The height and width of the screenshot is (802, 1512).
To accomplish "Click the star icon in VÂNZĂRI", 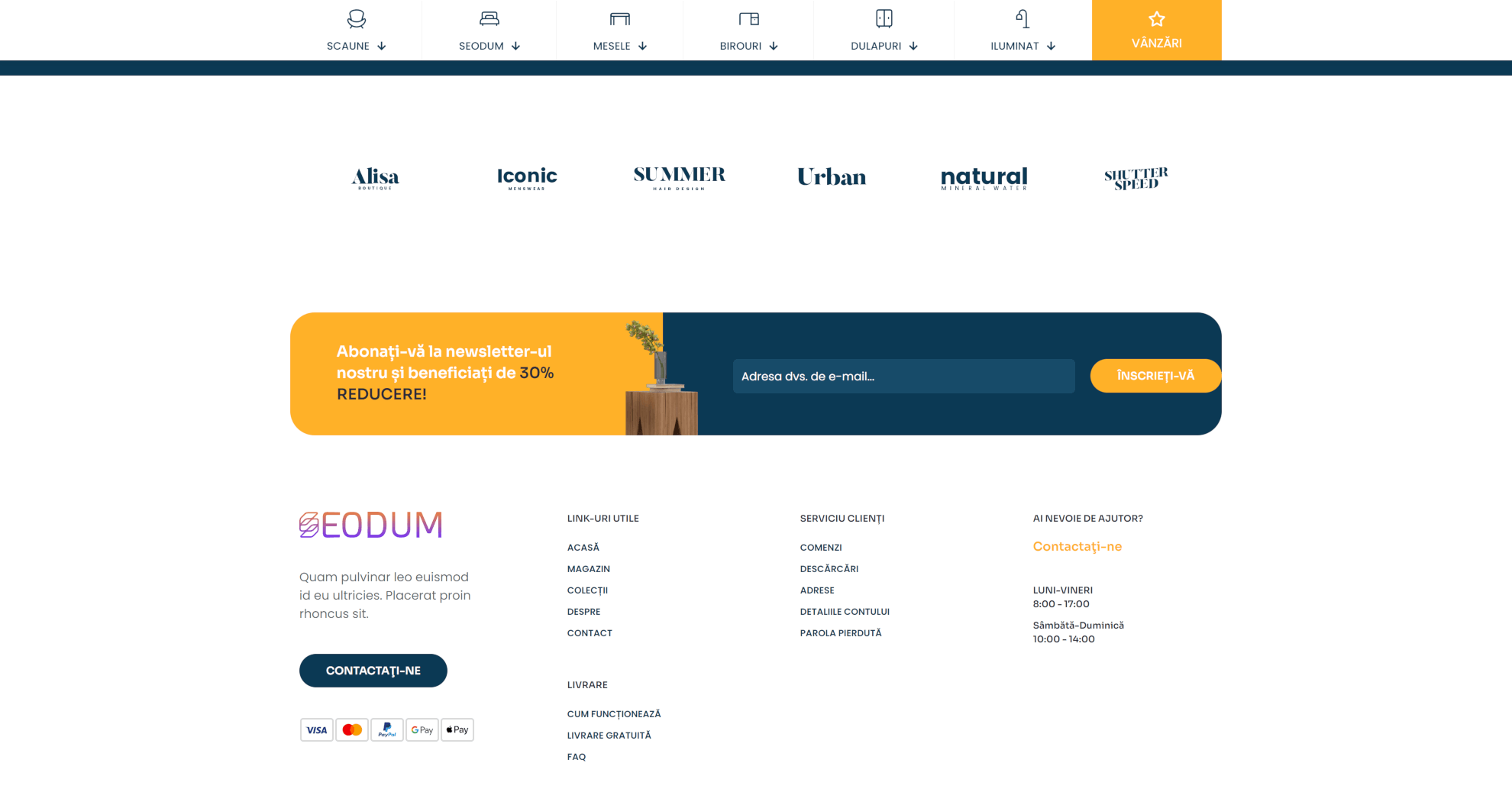I will click(x=1156, y=19).
